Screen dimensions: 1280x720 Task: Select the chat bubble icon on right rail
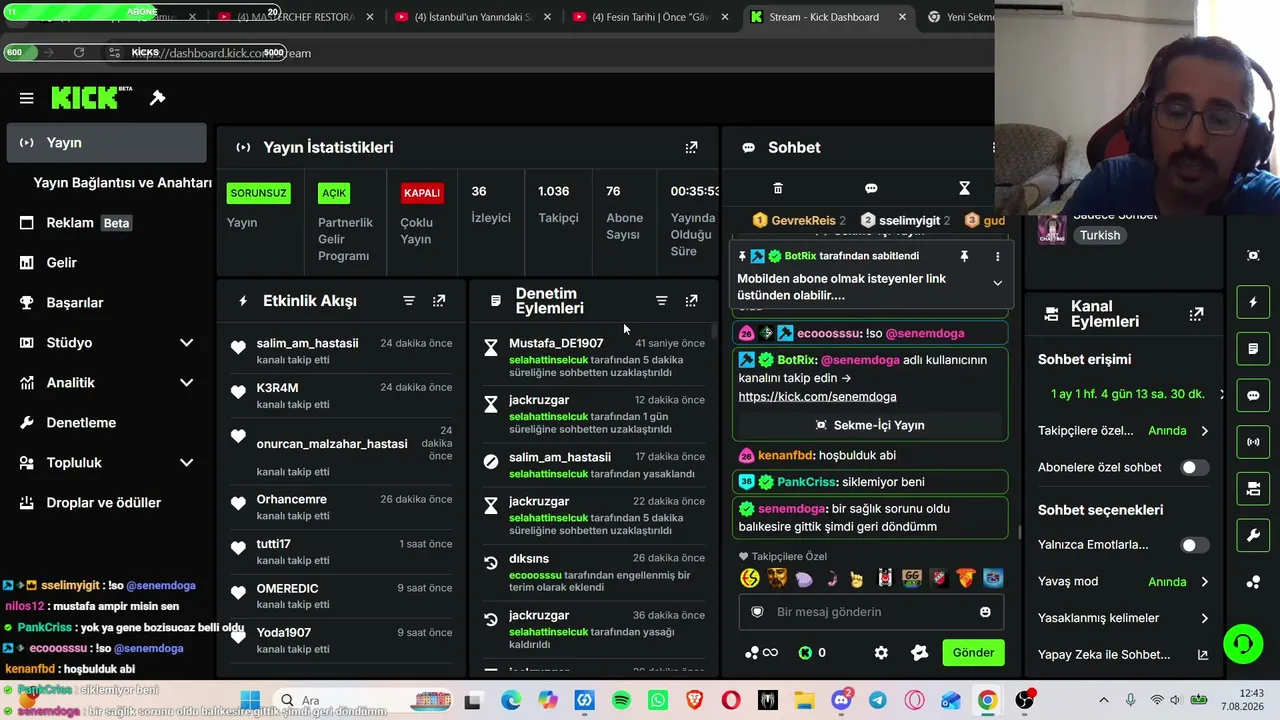coord(1253,395)
